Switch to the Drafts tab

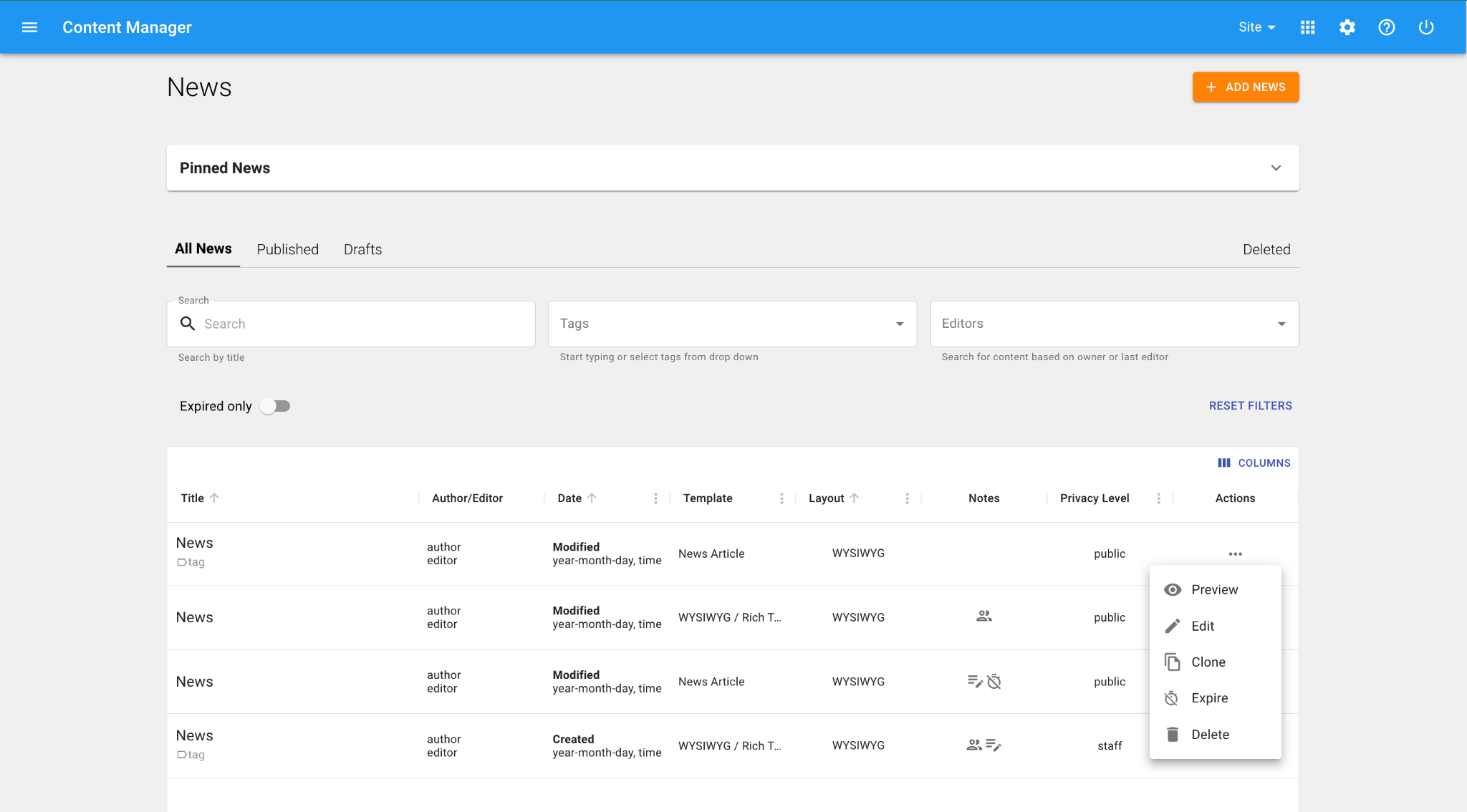362,249
